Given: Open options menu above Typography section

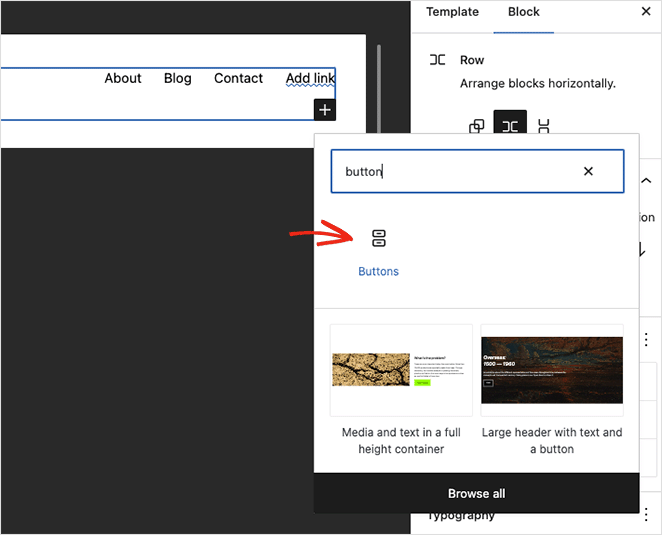Looking at the screenshot, I should (x=646, y=340).
